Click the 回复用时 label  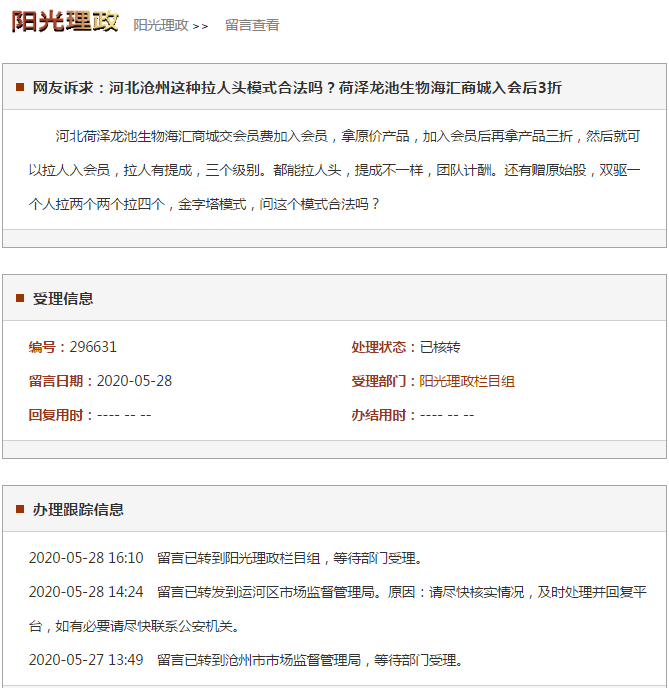click(61, 415)
